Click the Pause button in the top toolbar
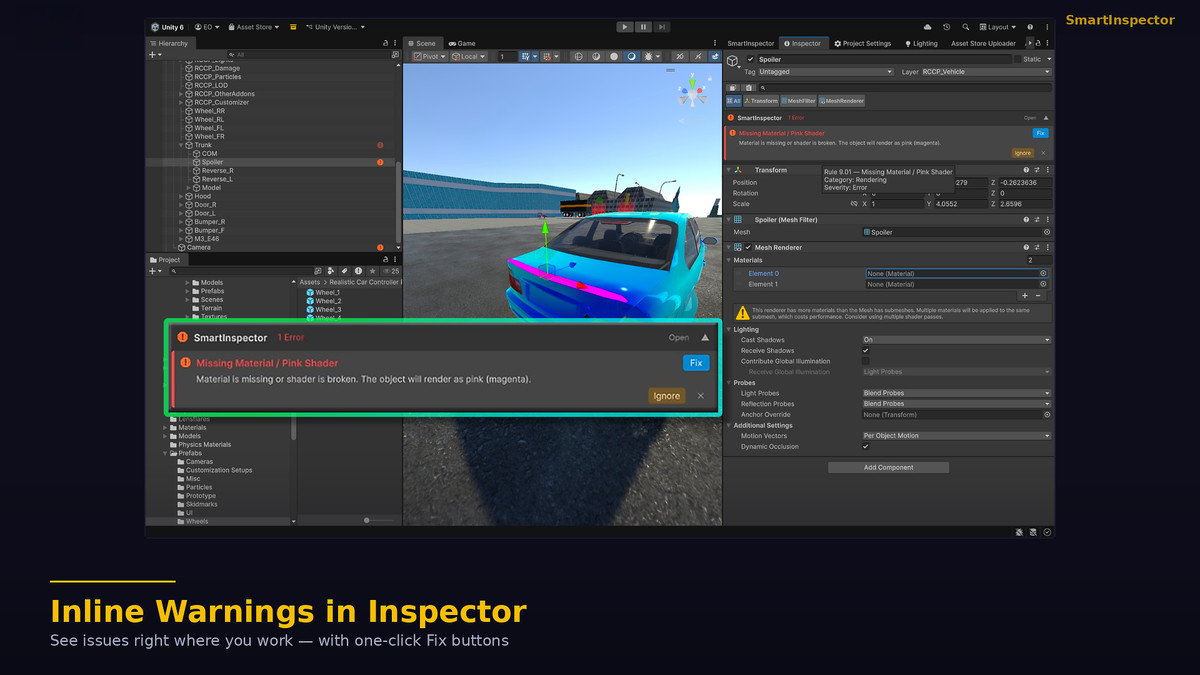This screenshot has width=1200, height=675. [x=643, y=27]
